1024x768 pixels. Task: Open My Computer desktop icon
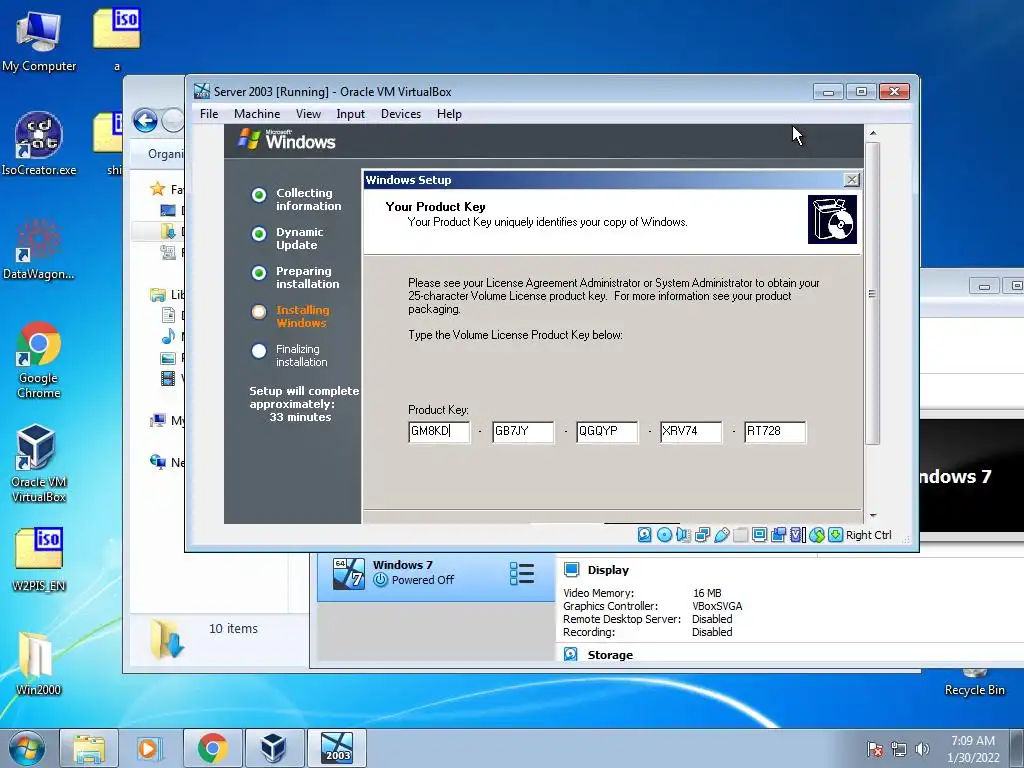point(39,40)
